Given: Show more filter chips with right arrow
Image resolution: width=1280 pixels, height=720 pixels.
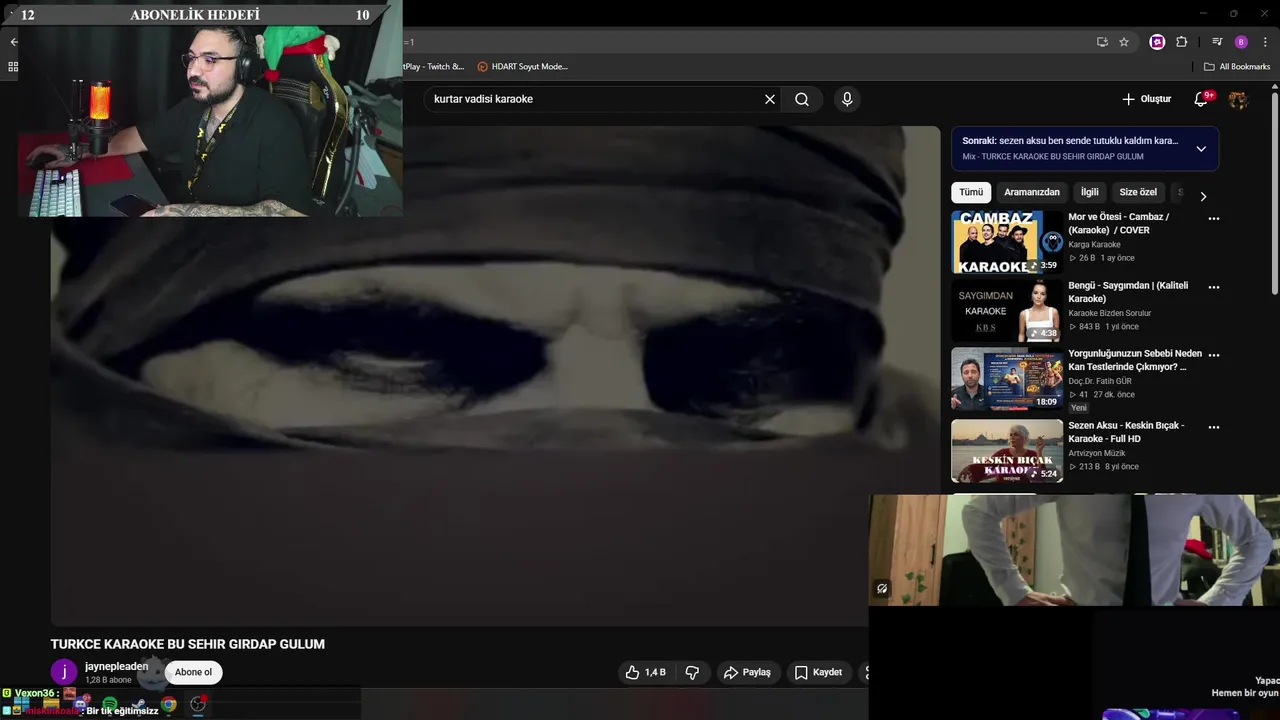Looking at the screenshot, I should (1203, 196).
